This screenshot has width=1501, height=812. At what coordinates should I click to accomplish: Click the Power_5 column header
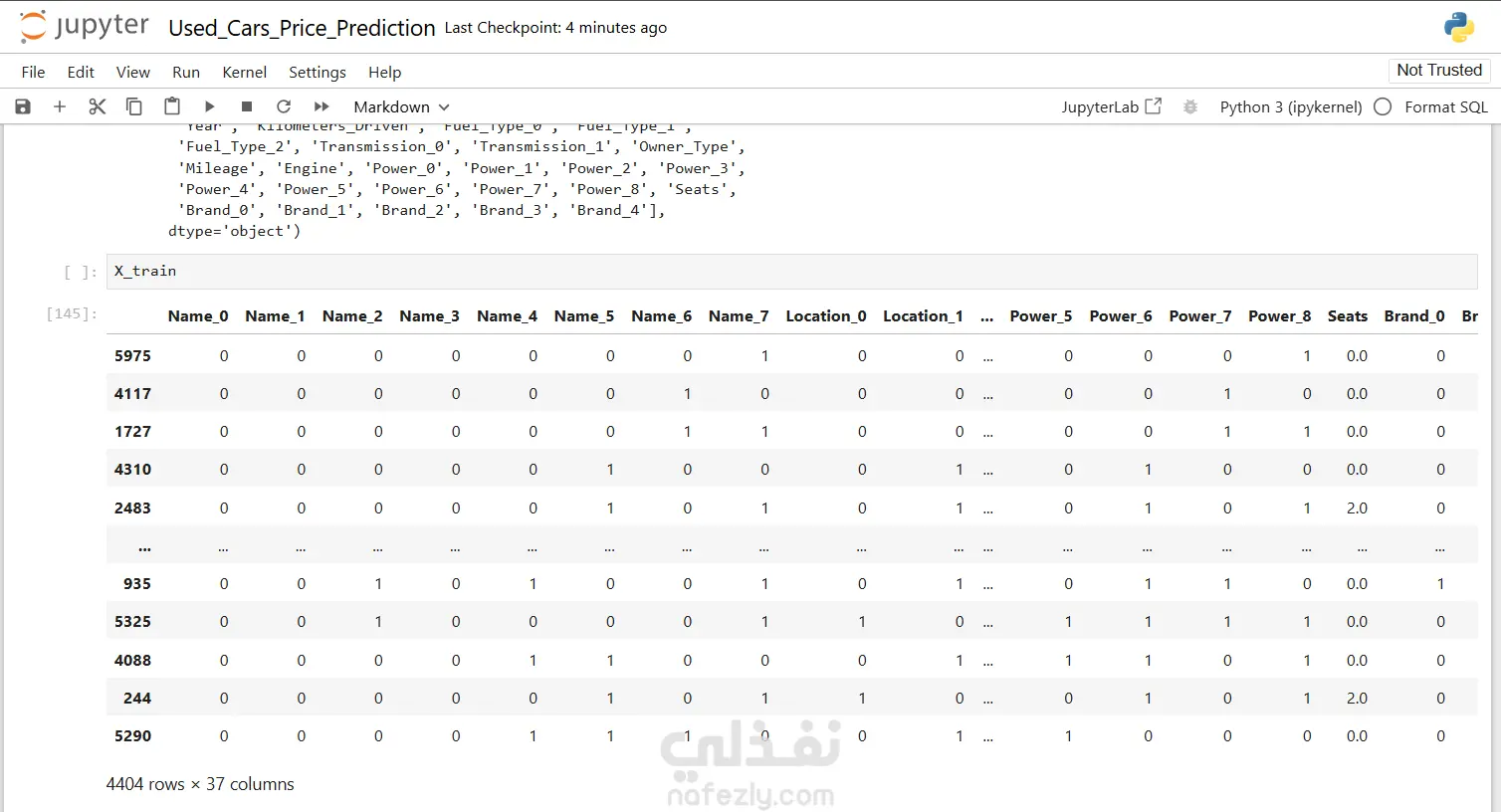click(1041, 315)
